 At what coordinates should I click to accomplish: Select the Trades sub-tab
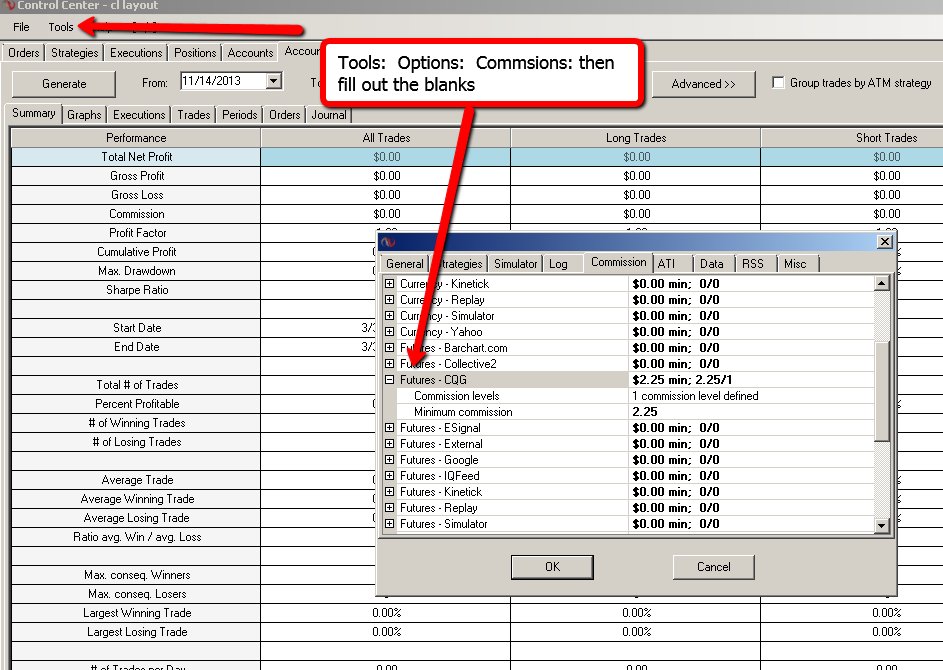click(194, 115)
